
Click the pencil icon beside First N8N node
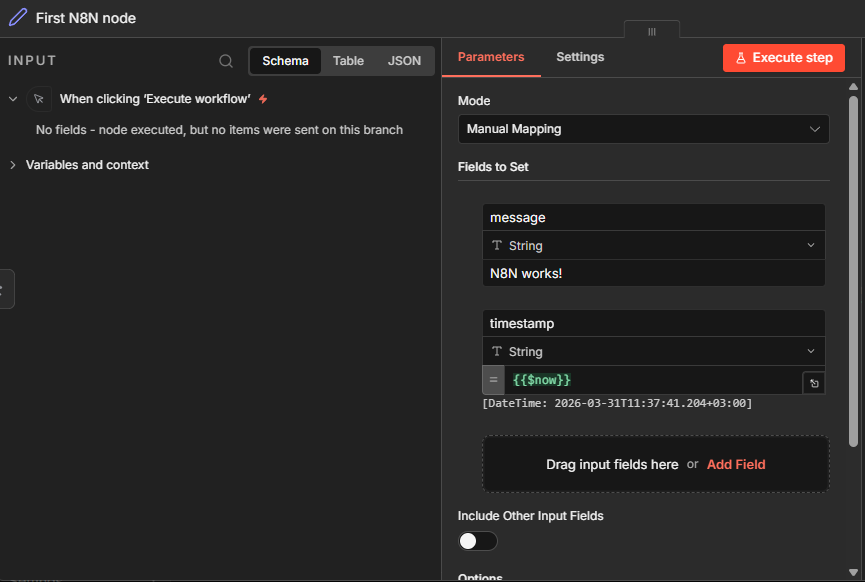18,18
